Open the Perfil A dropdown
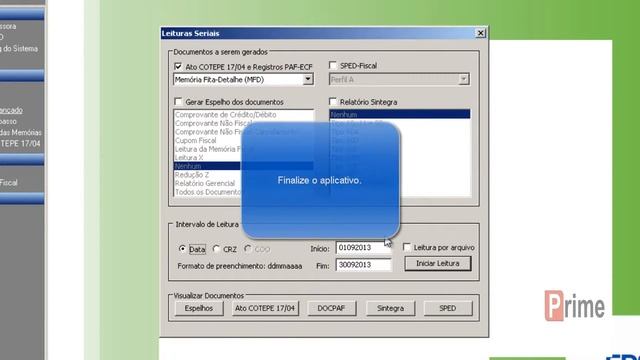The image size is (640, 360). click(463, 79)
